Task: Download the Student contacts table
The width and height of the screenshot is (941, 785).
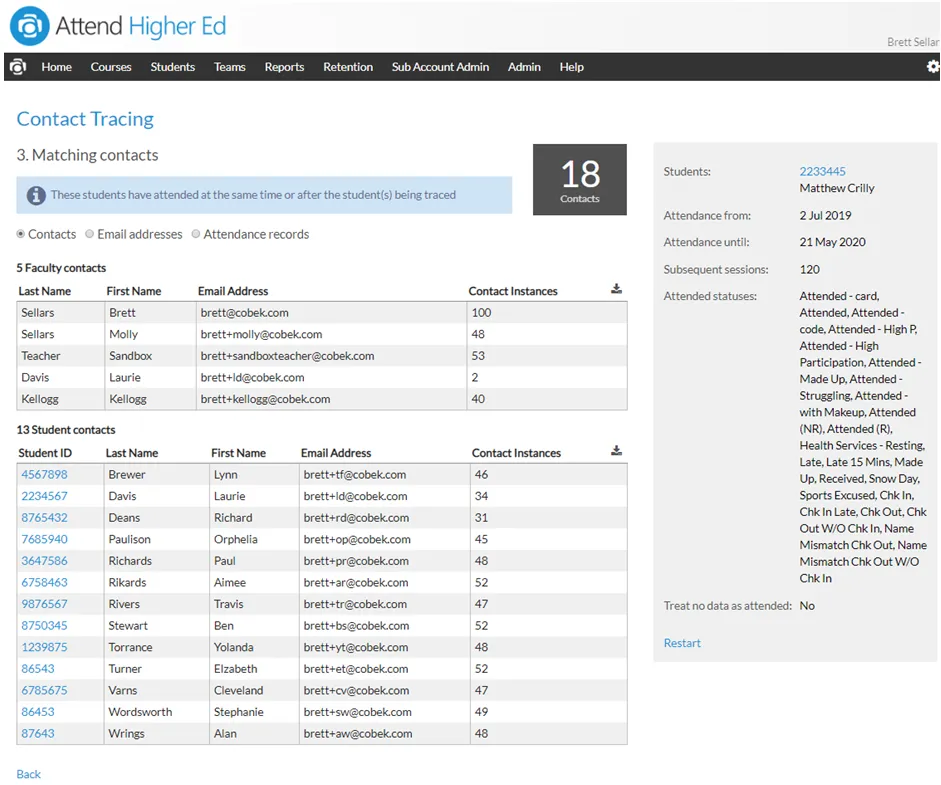Action: 616,451
